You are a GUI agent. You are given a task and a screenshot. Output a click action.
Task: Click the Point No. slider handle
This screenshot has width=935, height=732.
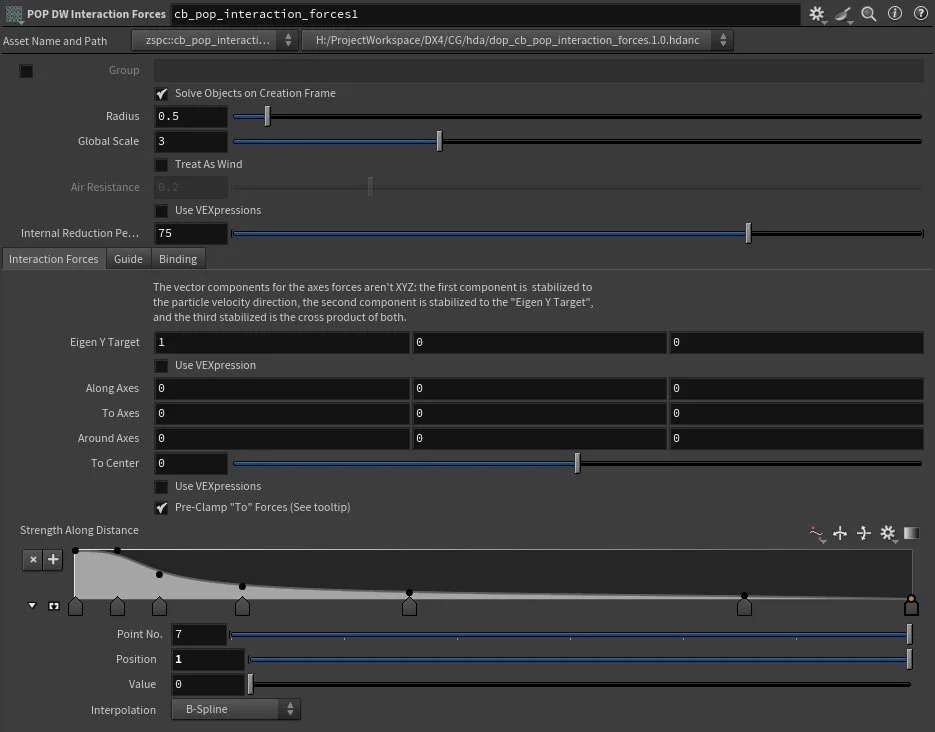pos(909,634)
